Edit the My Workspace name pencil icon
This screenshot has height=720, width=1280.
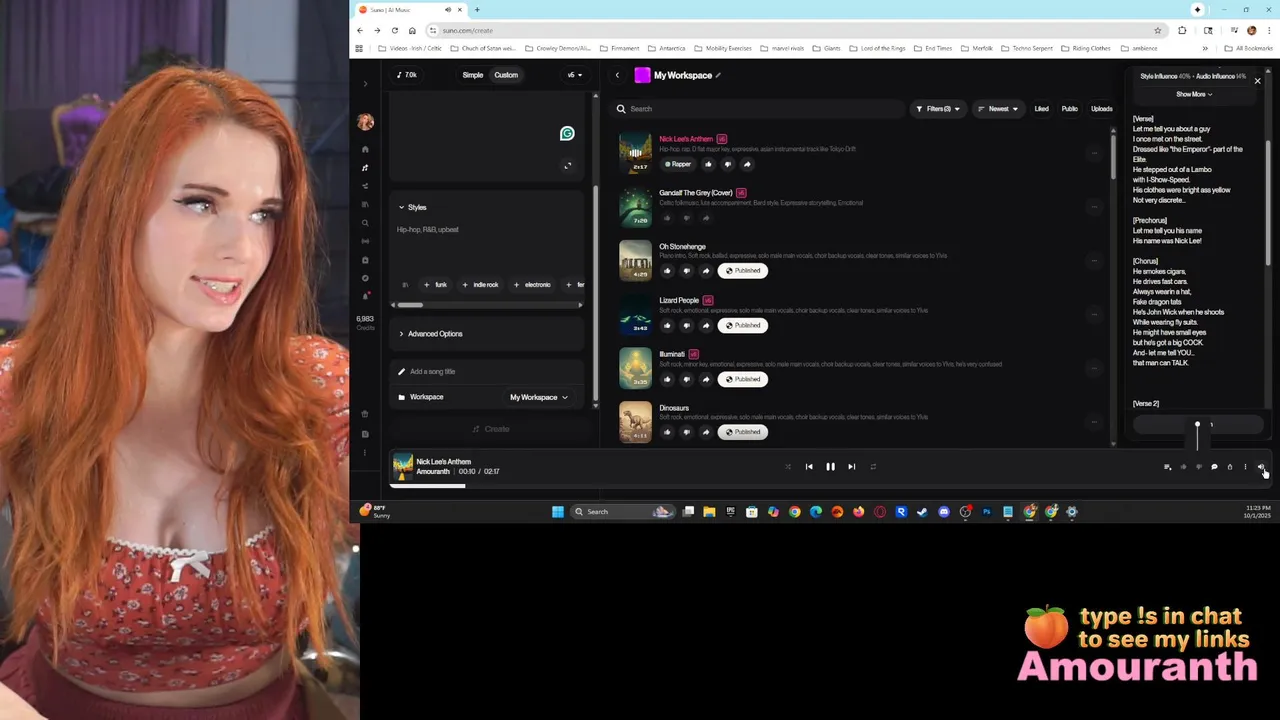(x=718, y=75)
